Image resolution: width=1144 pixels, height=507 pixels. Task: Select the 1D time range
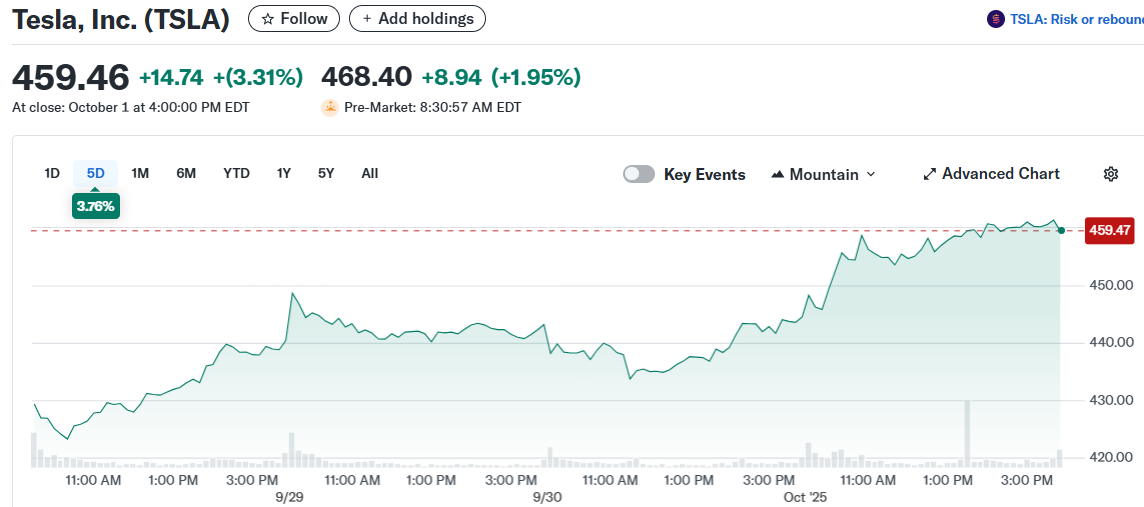[52, 173]
